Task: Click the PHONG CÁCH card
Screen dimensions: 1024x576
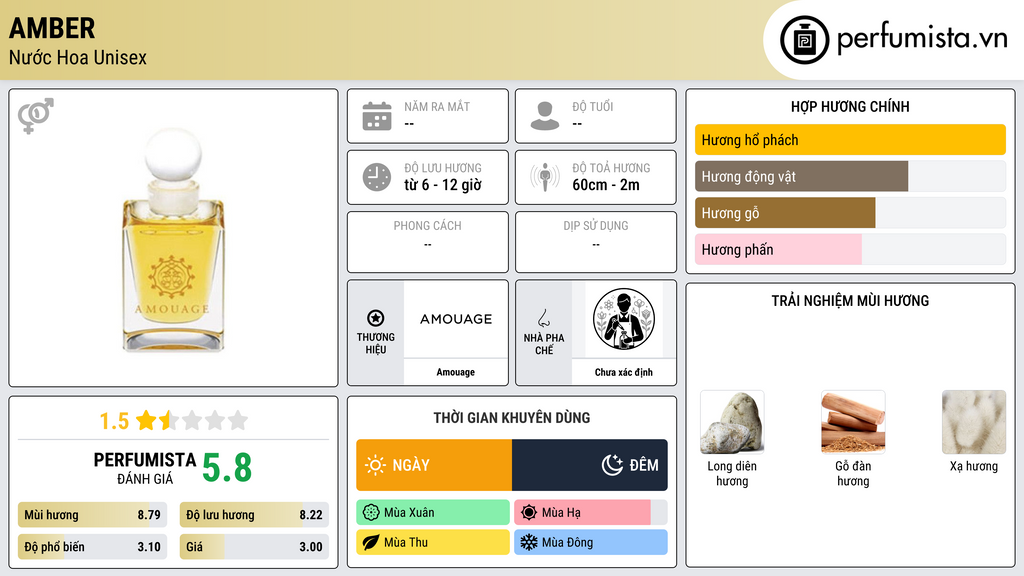Action: click(428, 242)
